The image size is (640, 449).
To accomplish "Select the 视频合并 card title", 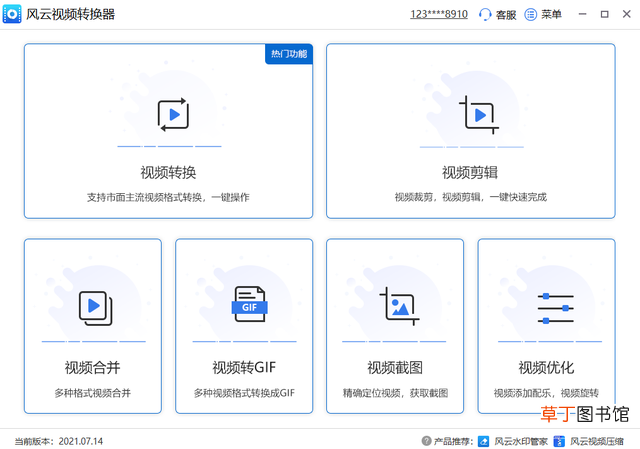I will pos(92,367).
